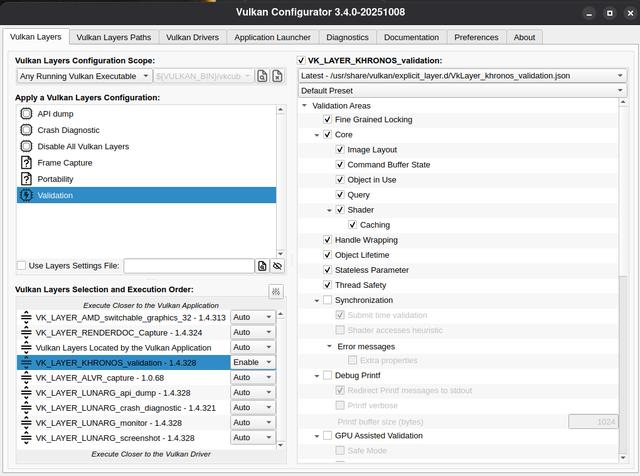The image size is (640, 476).
Task: Select the API dump configuration row
Action: pos(147,113)
